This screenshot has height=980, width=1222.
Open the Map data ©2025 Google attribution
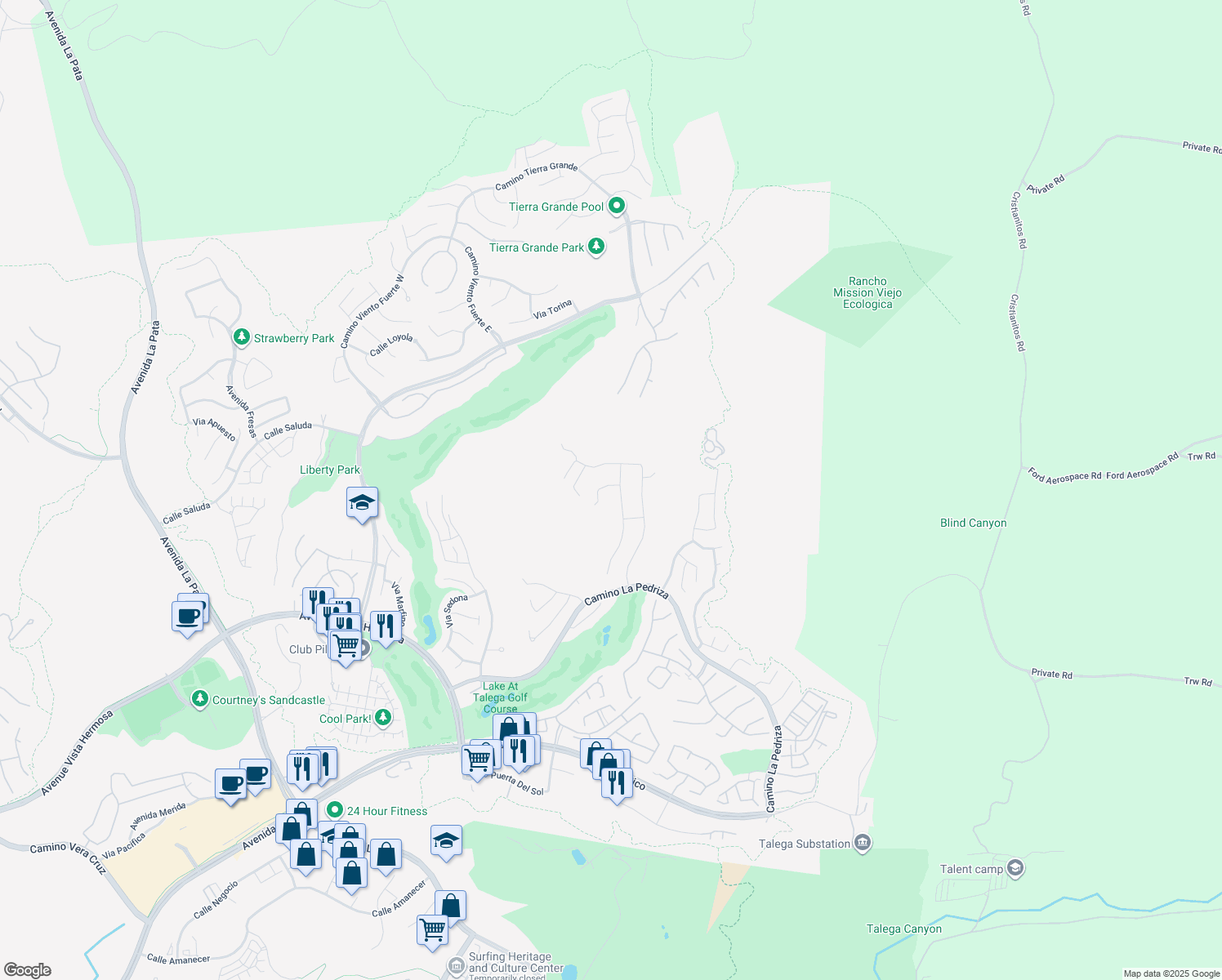[1171, 973]
